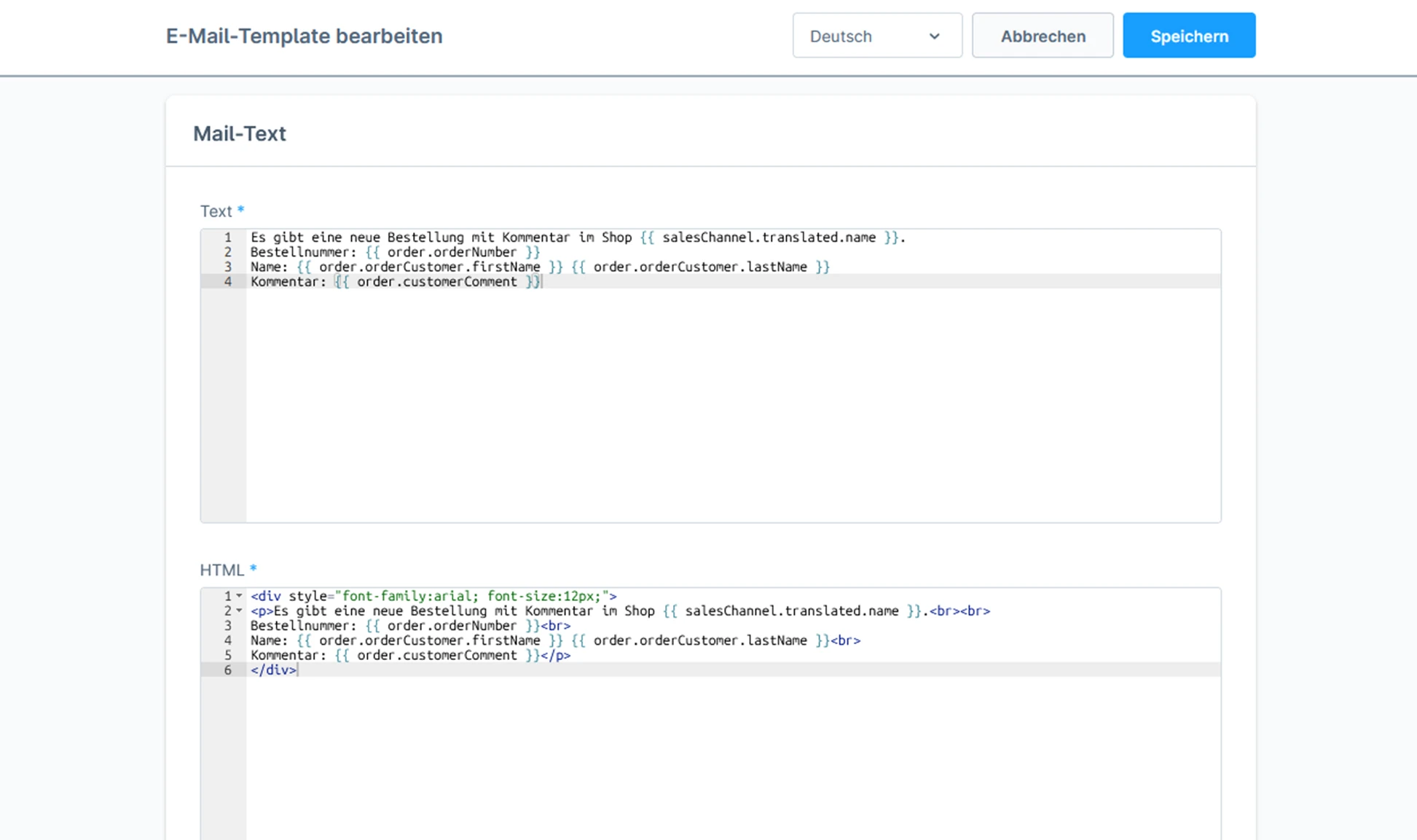Click the HTML field label

pyautogui.click(x=221, y=570)
